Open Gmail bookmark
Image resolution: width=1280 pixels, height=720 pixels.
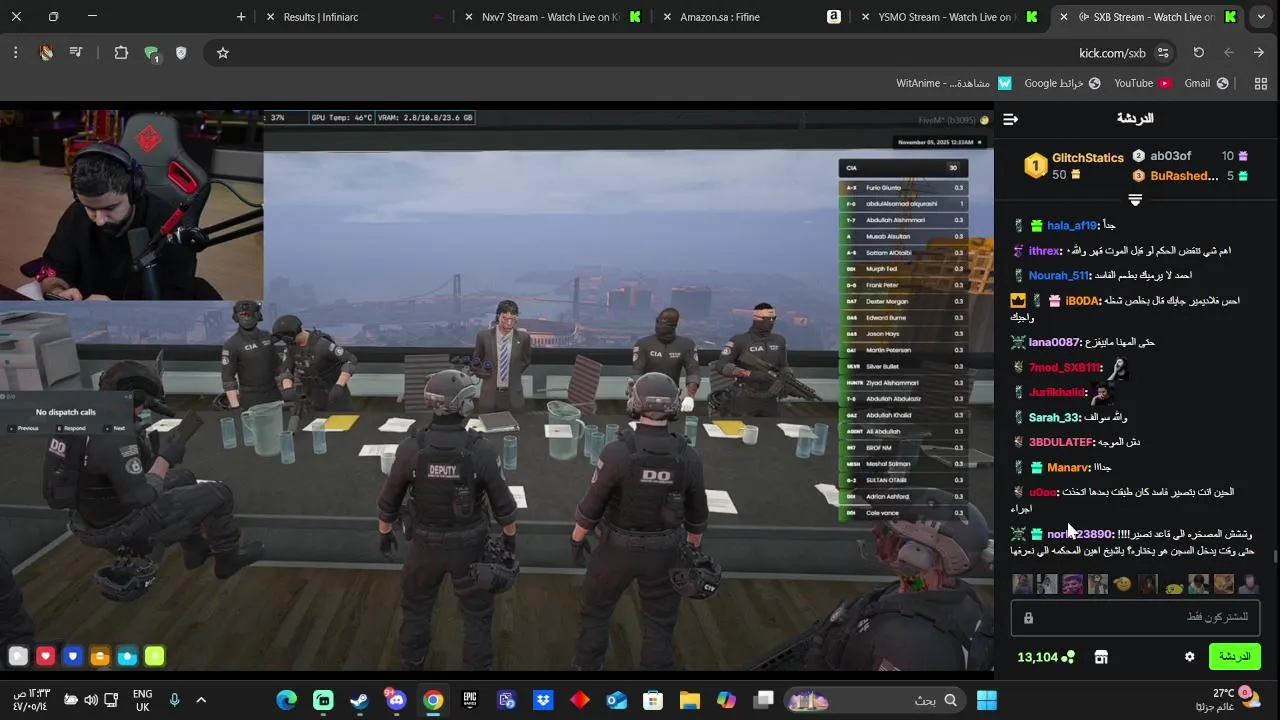[x=1206, y=83]
